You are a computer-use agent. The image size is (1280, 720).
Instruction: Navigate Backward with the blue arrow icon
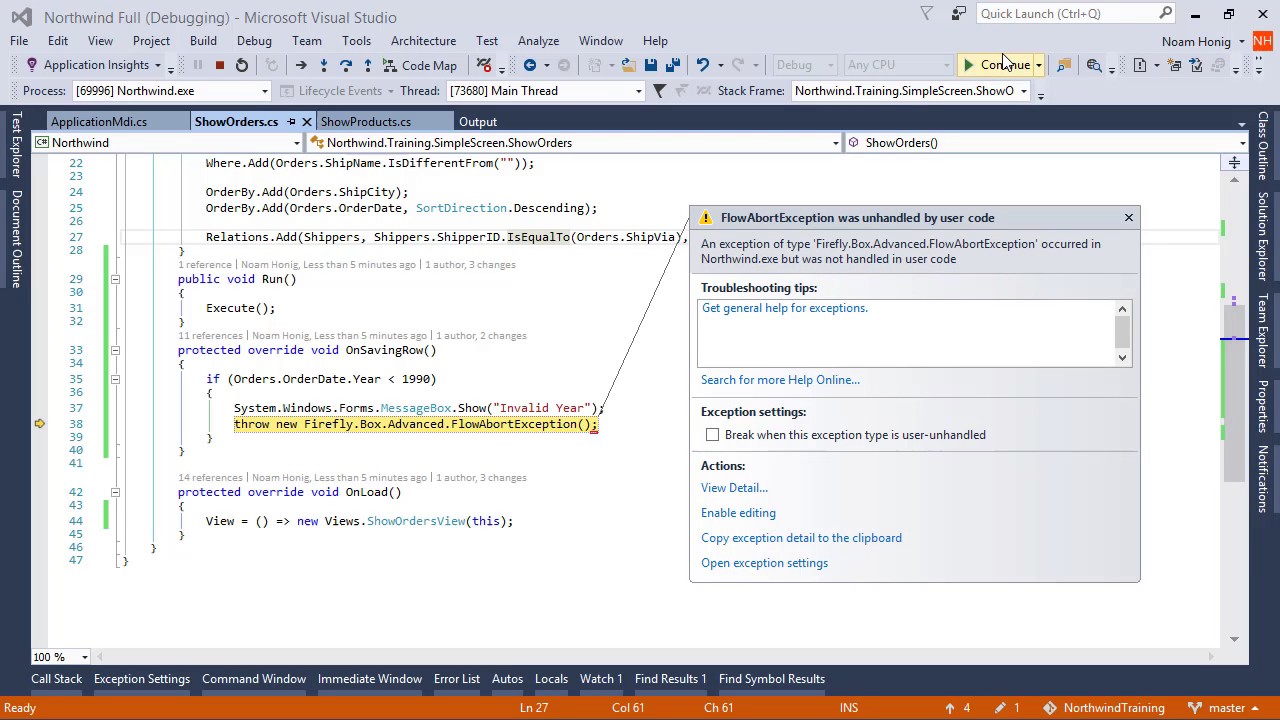(x=530, y=65)
